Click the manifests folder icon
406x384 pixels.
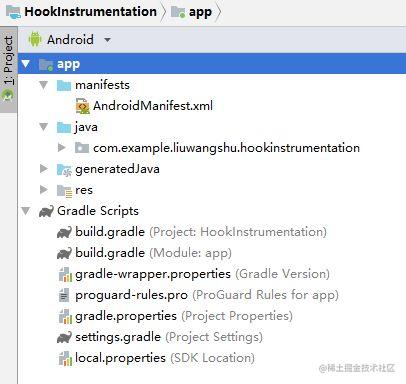pos(64,85)
